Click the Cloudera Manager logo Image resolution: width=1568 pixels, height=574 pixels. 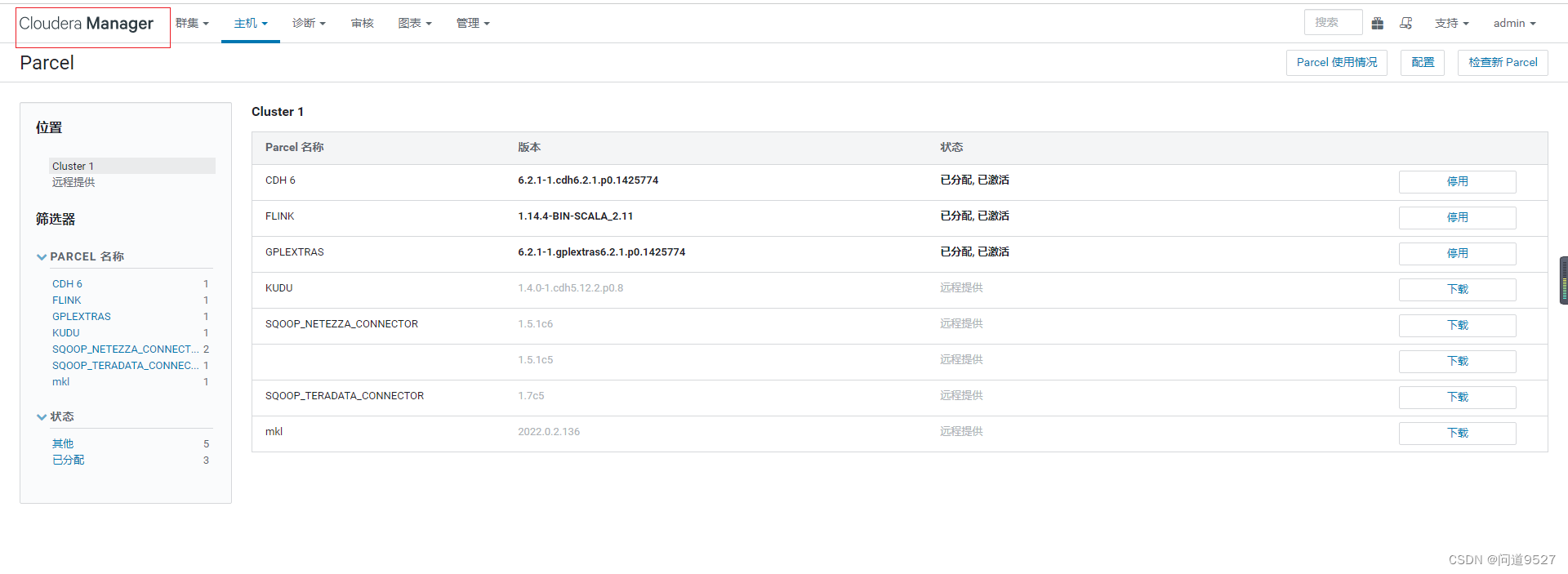(86, 24)
